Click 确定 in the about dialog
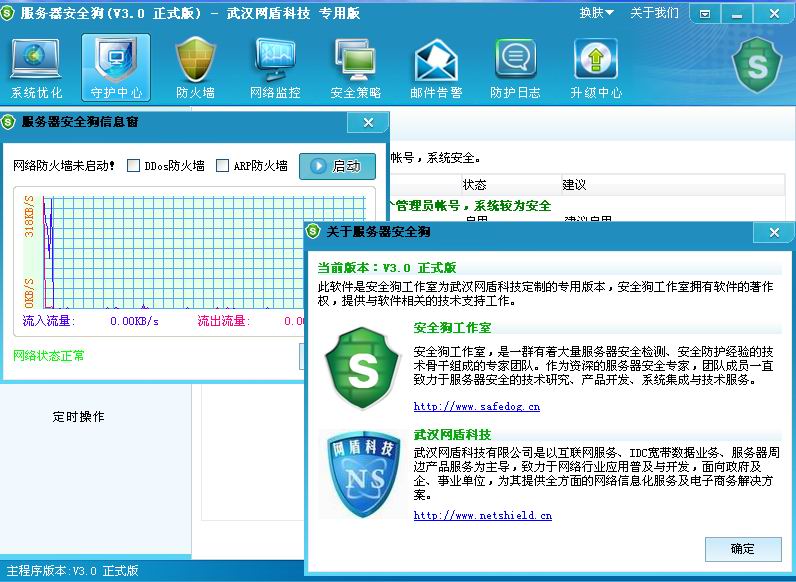 pyautogui.click(x=743, y=549)
